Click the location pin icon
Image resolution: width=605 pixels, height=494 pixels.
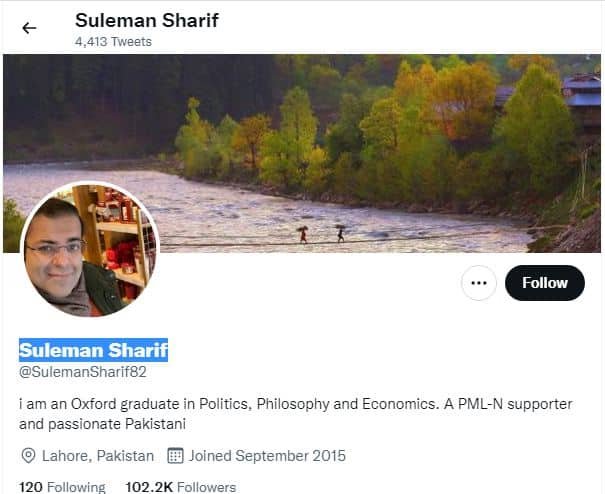(x=28, y=456)
